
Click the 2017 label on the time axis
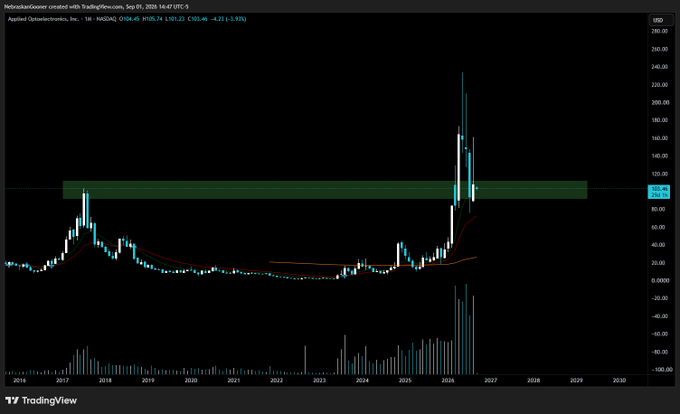62,380
